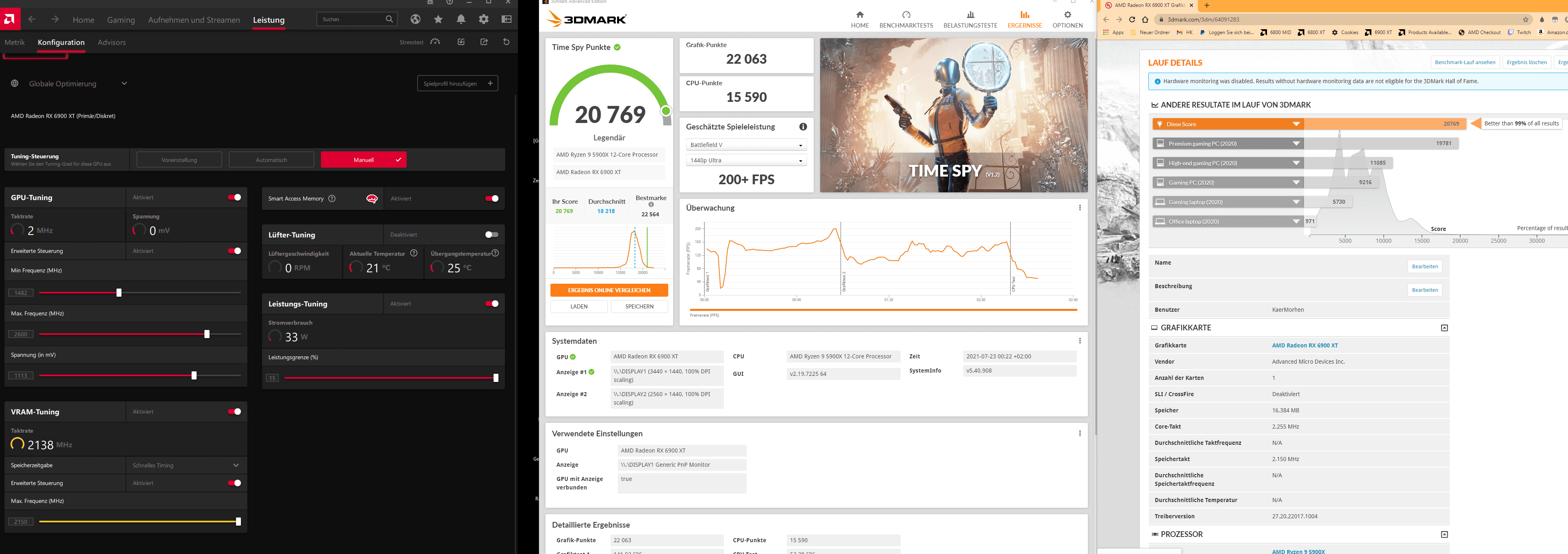Toggle VRAM-Tuning switch
1568x554 pixels.
[x=234, y=412]
